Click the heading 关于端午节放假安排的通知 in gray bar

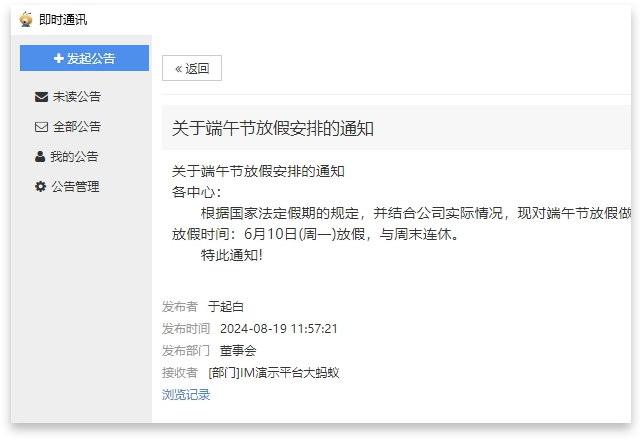(x=273, y=128)
